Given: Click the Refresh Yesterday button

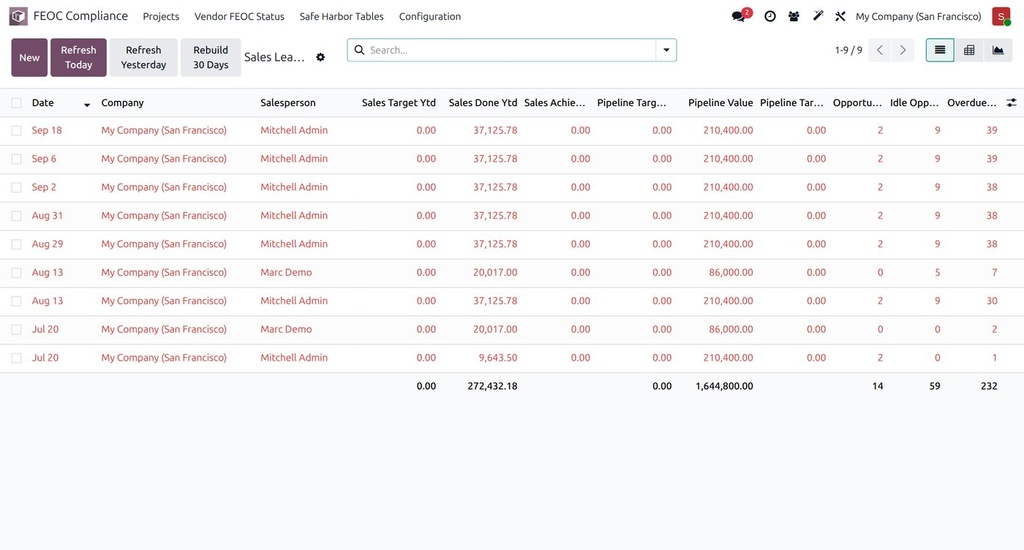Looking at the screenshot, I should [144, 57].
